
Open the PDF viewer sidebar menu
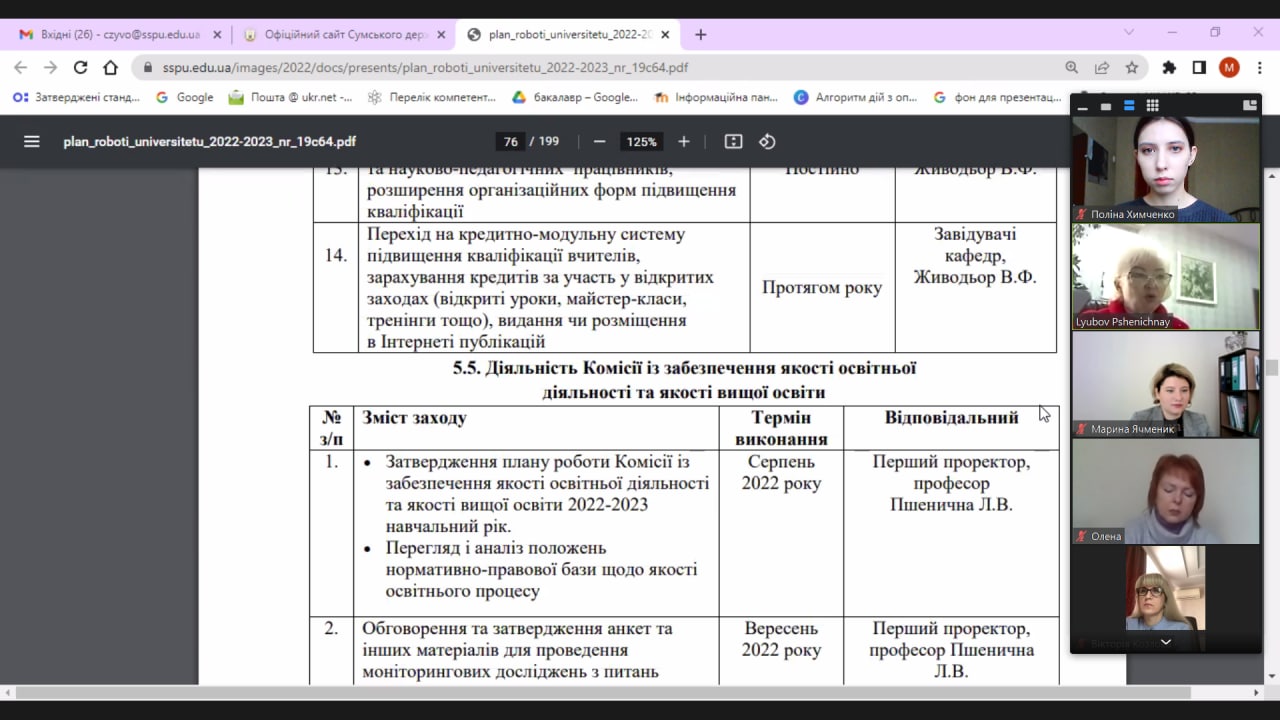point(32,142)
